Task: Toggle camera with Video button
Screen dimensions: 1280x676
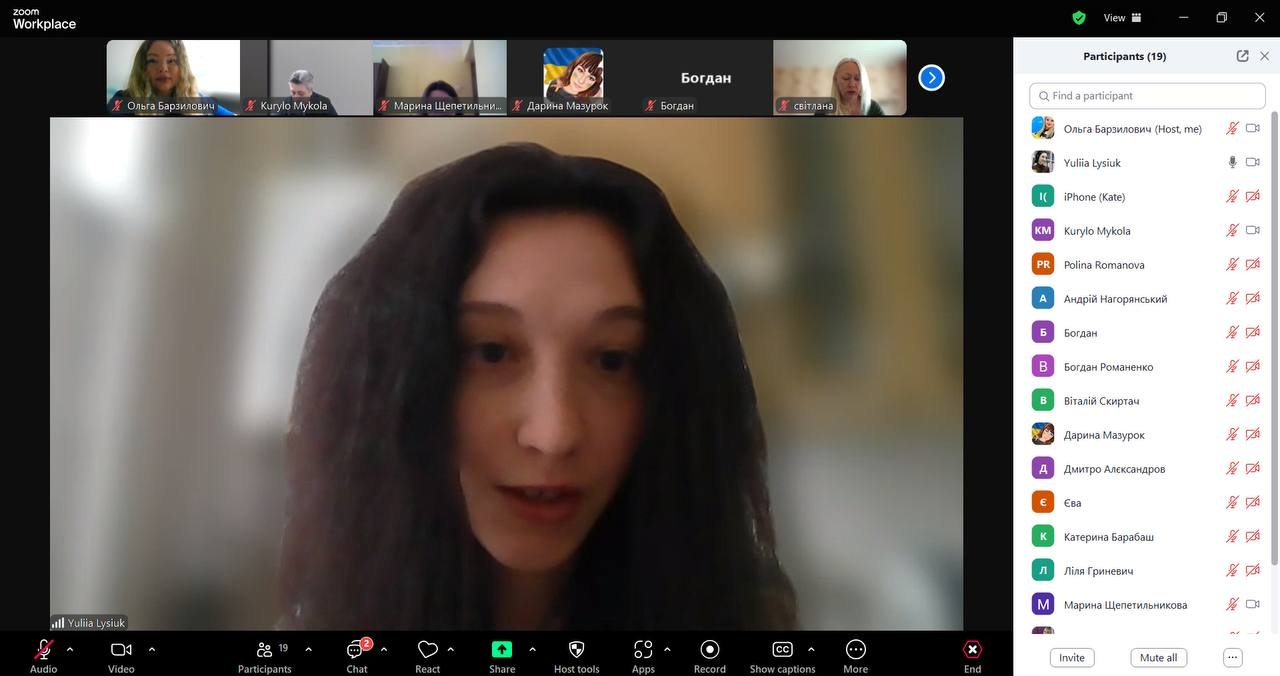Action: tap(121, 651)
